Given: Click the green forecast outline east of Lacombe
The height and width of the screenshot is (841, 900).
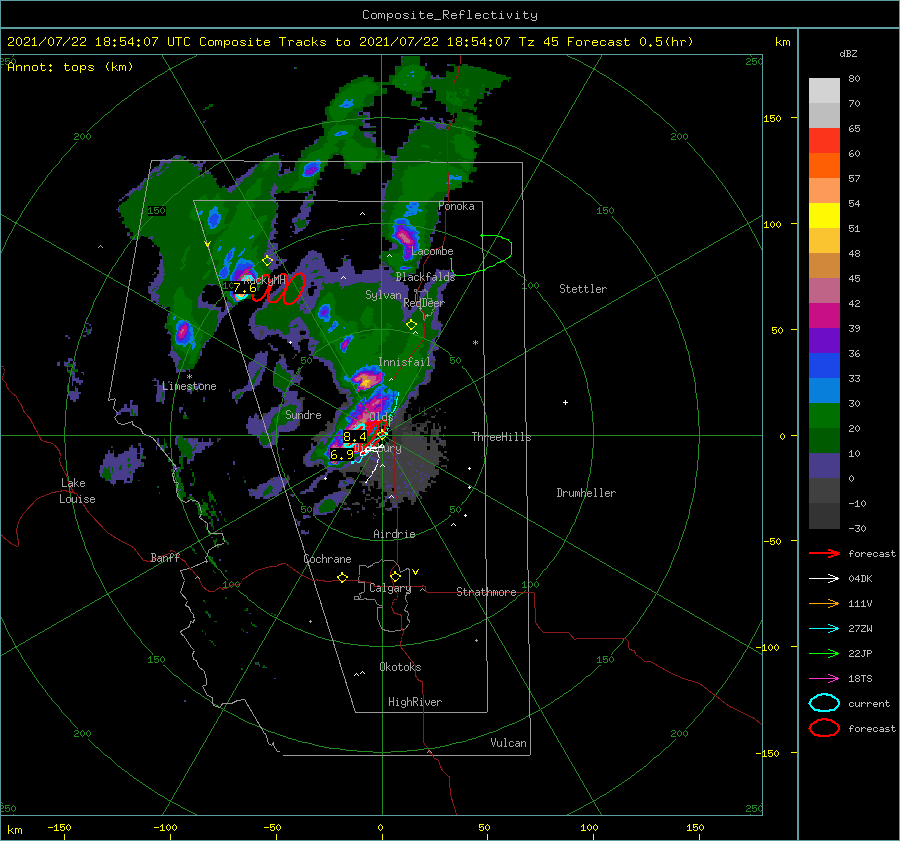Looking at the screenshot, I should click(481, 254).
